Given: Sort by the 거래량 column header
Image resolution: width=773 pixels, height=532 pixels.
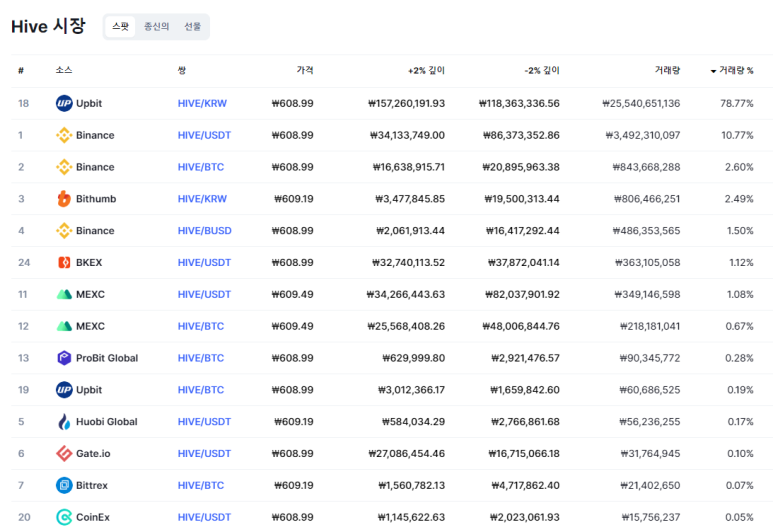Looking at the screenshot, I should point(667,71).
